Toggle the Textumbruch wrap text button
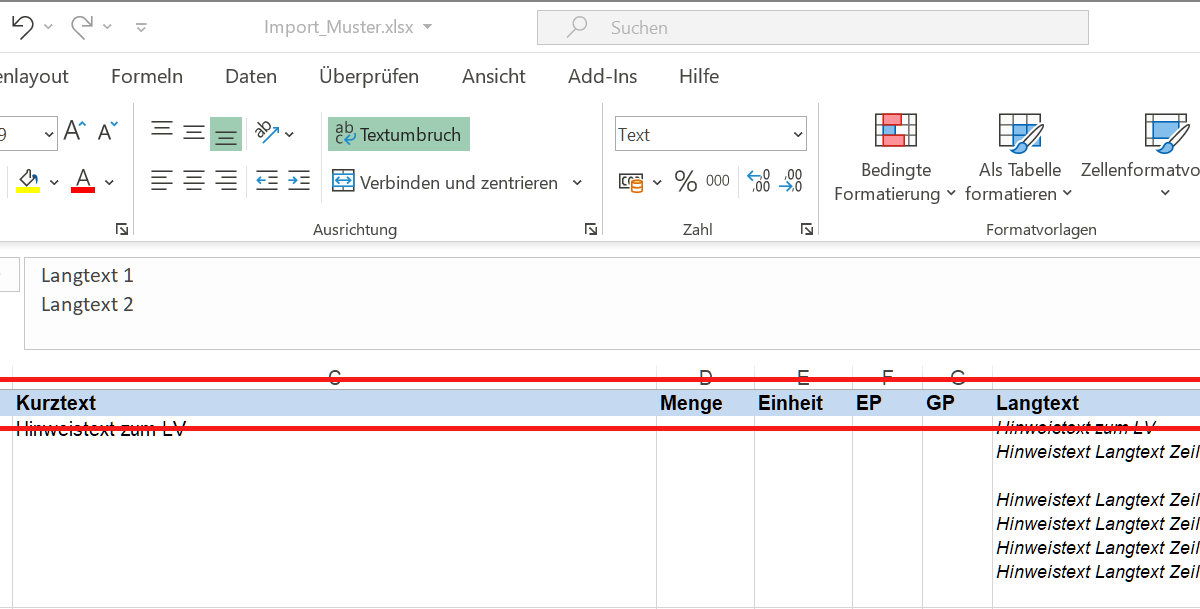 pyautogui.click(x=399, y=134)
